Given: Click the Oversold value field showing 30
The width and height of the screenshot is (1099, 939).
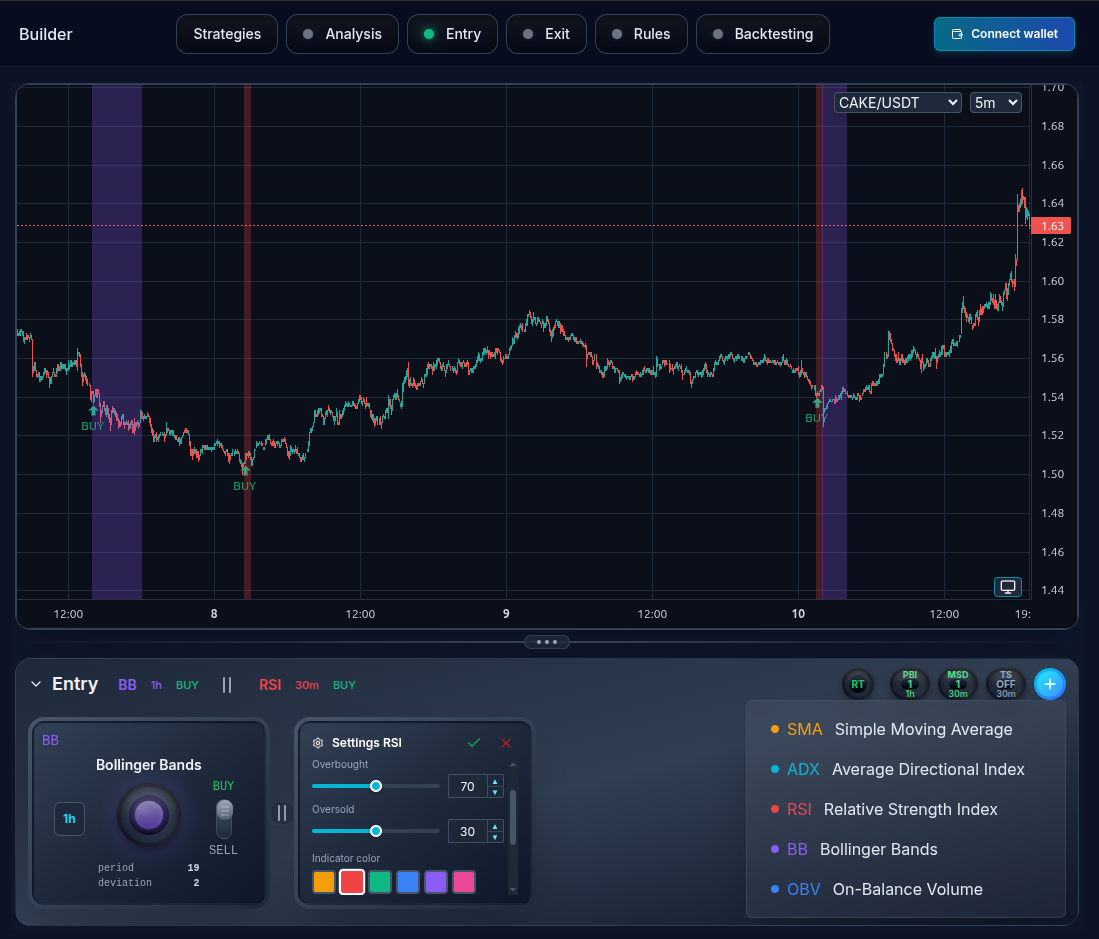Looking at the screenshot, I should coord(467,831).
